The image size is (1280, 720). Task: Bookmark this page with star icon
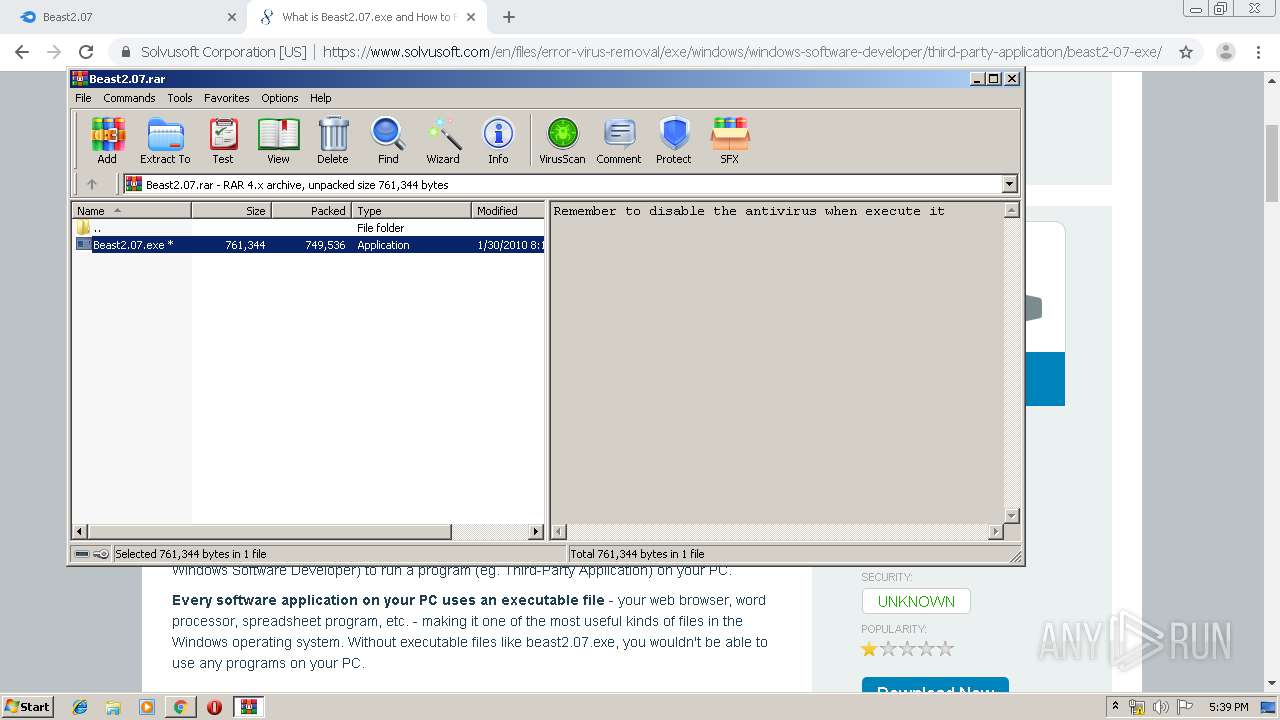point(1186,52)
